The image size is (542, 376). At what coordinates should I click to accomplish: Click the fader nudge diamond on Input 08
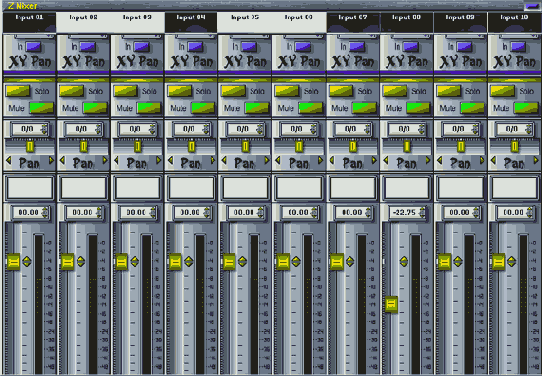(404, 261)
